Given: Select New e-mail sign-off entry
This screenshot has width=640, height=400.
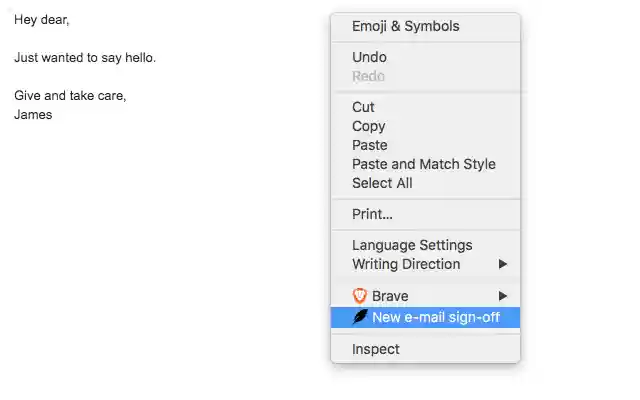Looking at the screenshot, I should coord(436,317).
